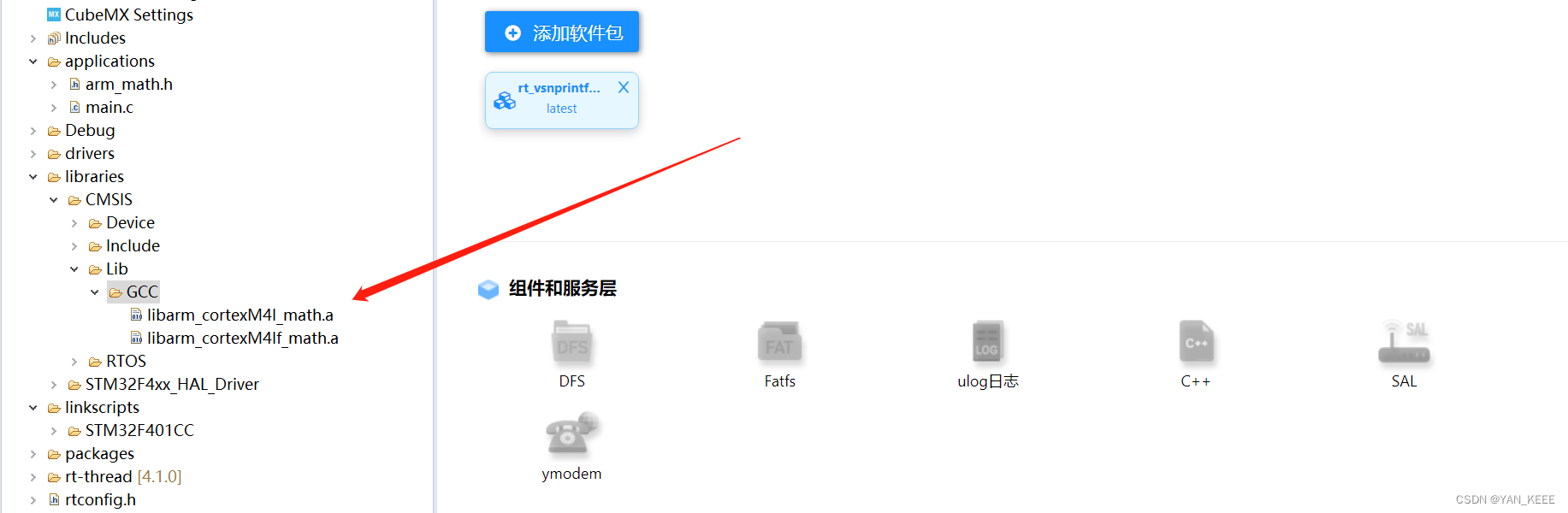Click the 添加软件包 button
This screenshot has height=513, width=1568.
[x=562, y=32]
